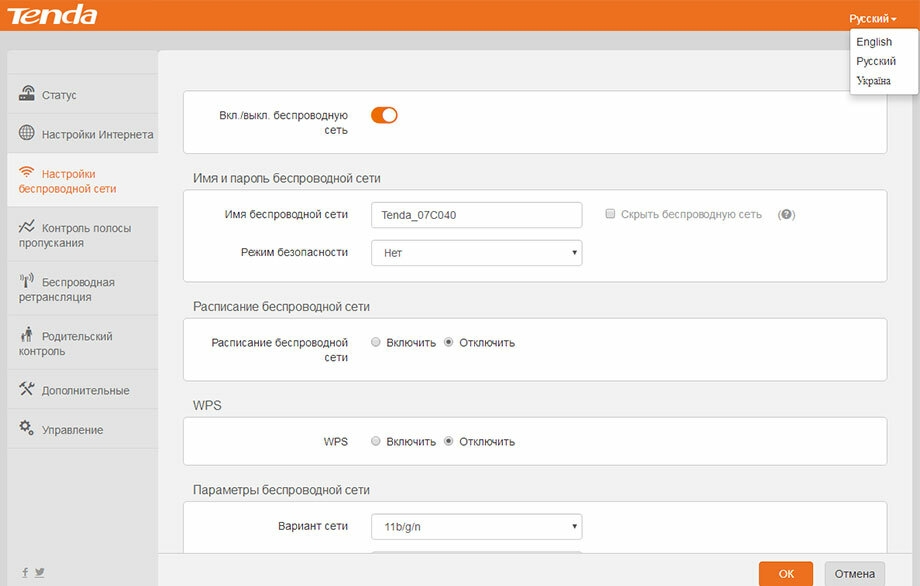
Task: Open the Режим безопасности dropdown
Action: pos(477,253)
